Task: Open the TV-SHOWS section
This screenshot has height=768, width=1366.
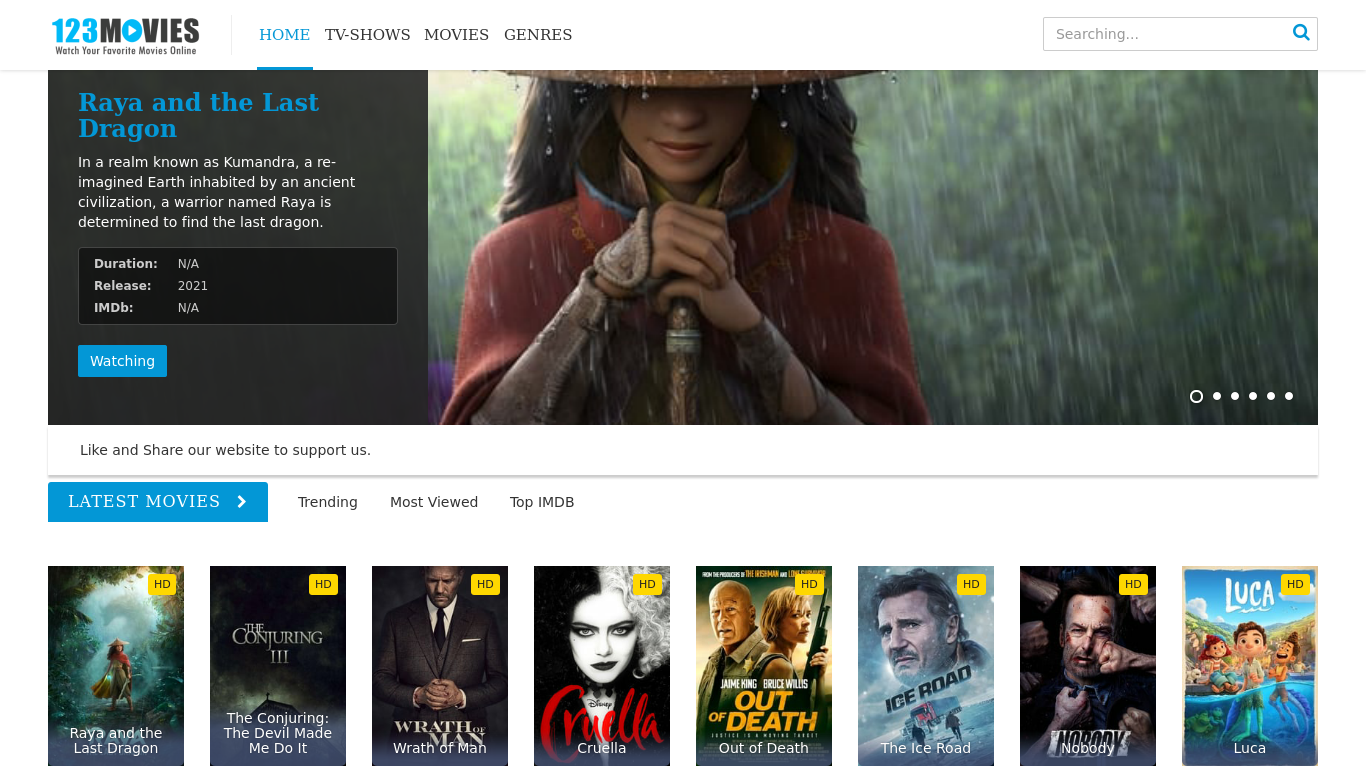Action: pyautogui.click(x=367, y=34)
